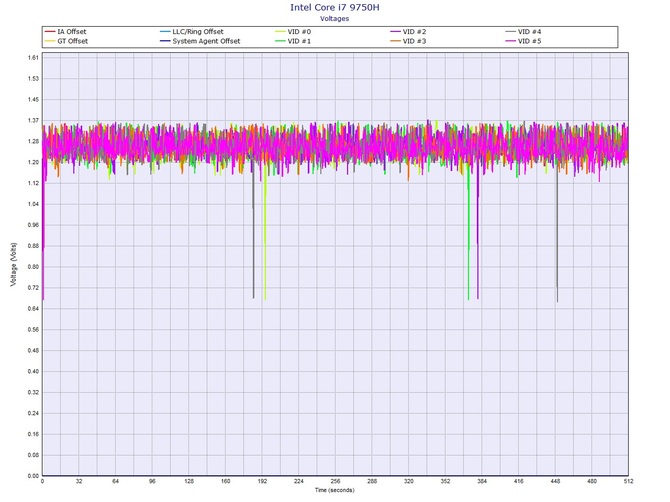The height and width of the screenshot is (502, 670).
Task: Click the Voltage (Volts) axis label
Action: [x=14, y=264]
